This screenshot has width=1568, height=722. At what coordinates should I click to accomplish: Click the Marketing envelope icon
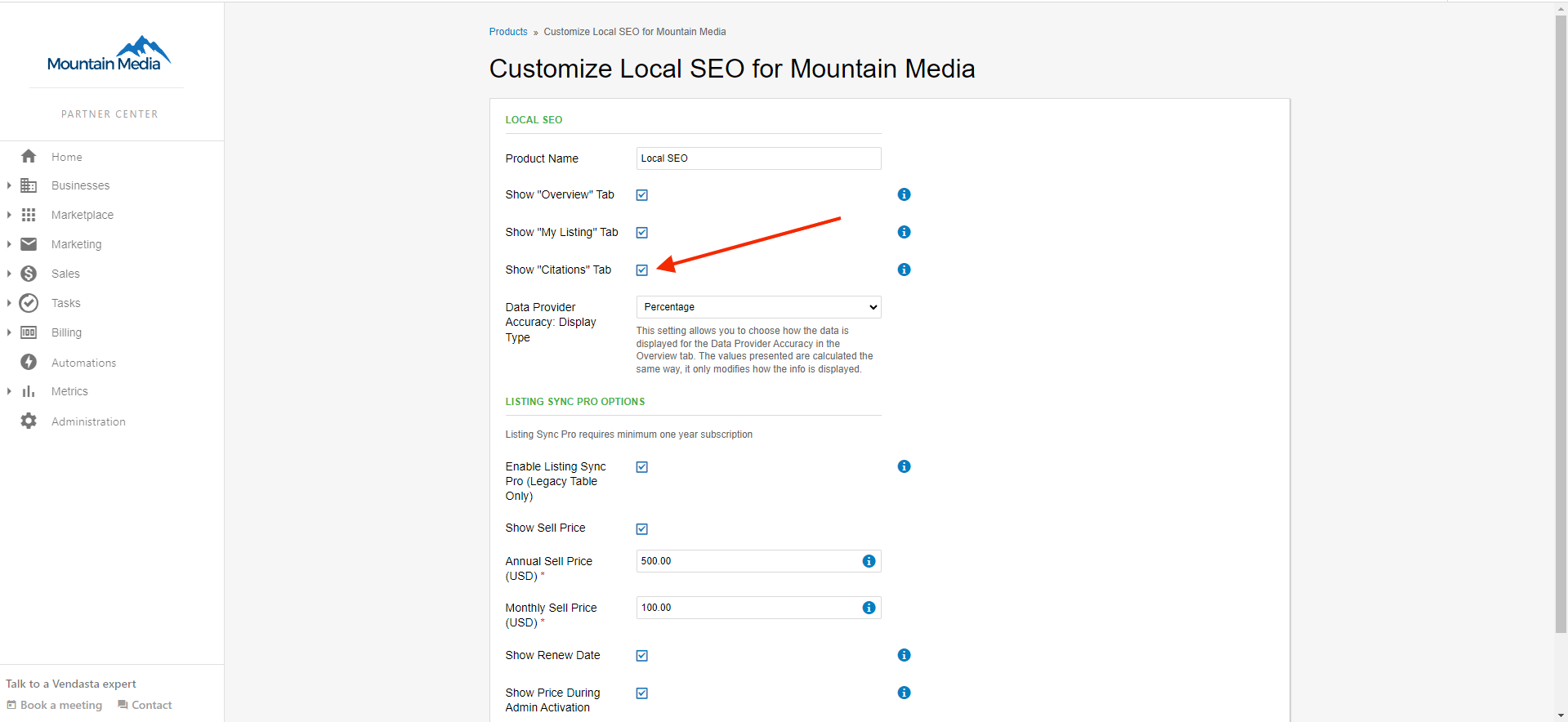29,244
